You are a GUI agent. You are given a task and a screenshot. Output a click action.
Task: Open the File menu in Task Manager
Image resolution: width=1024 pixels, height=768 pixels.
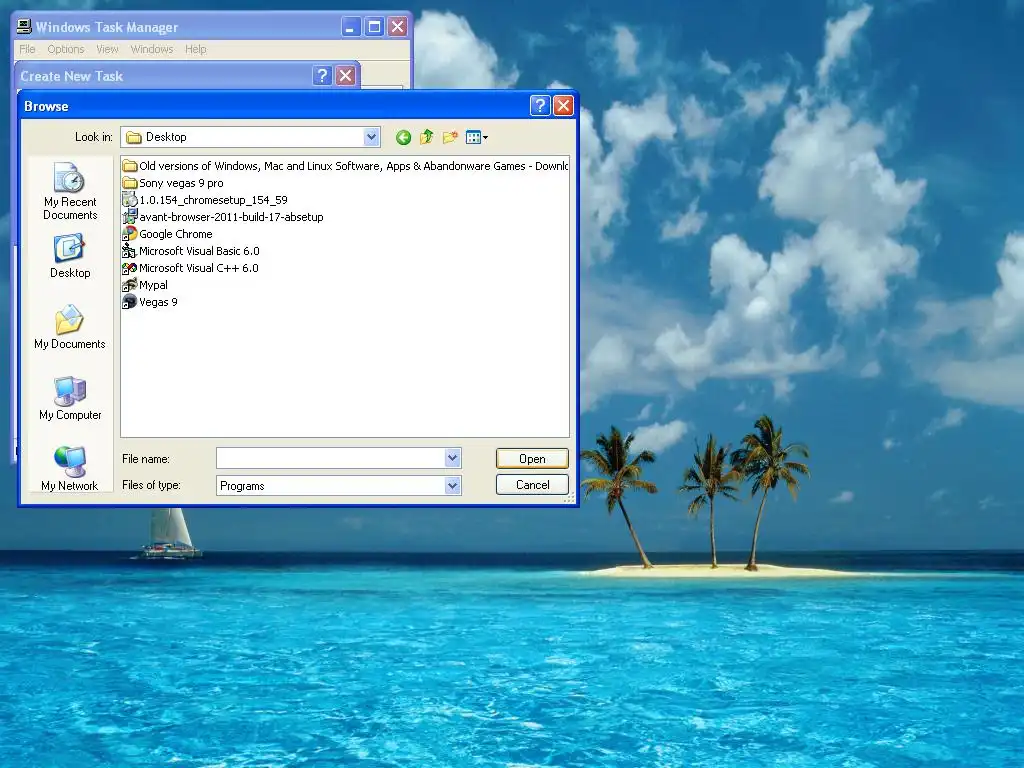[x=27, y=50]
